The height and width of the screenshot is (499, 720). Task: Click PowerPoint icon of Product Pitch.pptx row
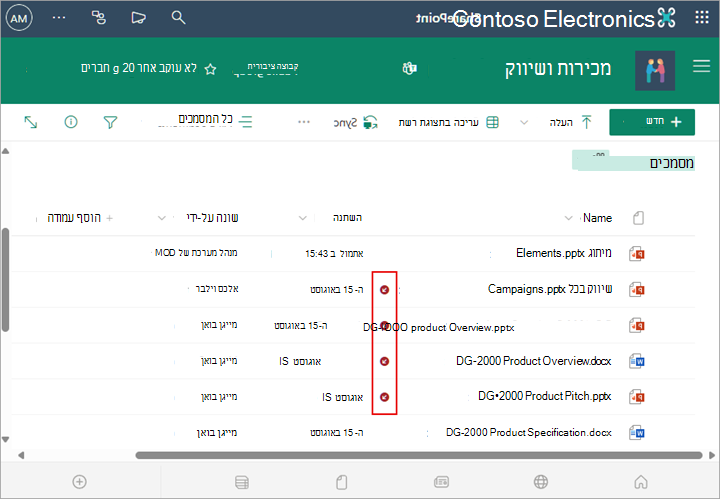pyautogui.click(x=637, y=397)
